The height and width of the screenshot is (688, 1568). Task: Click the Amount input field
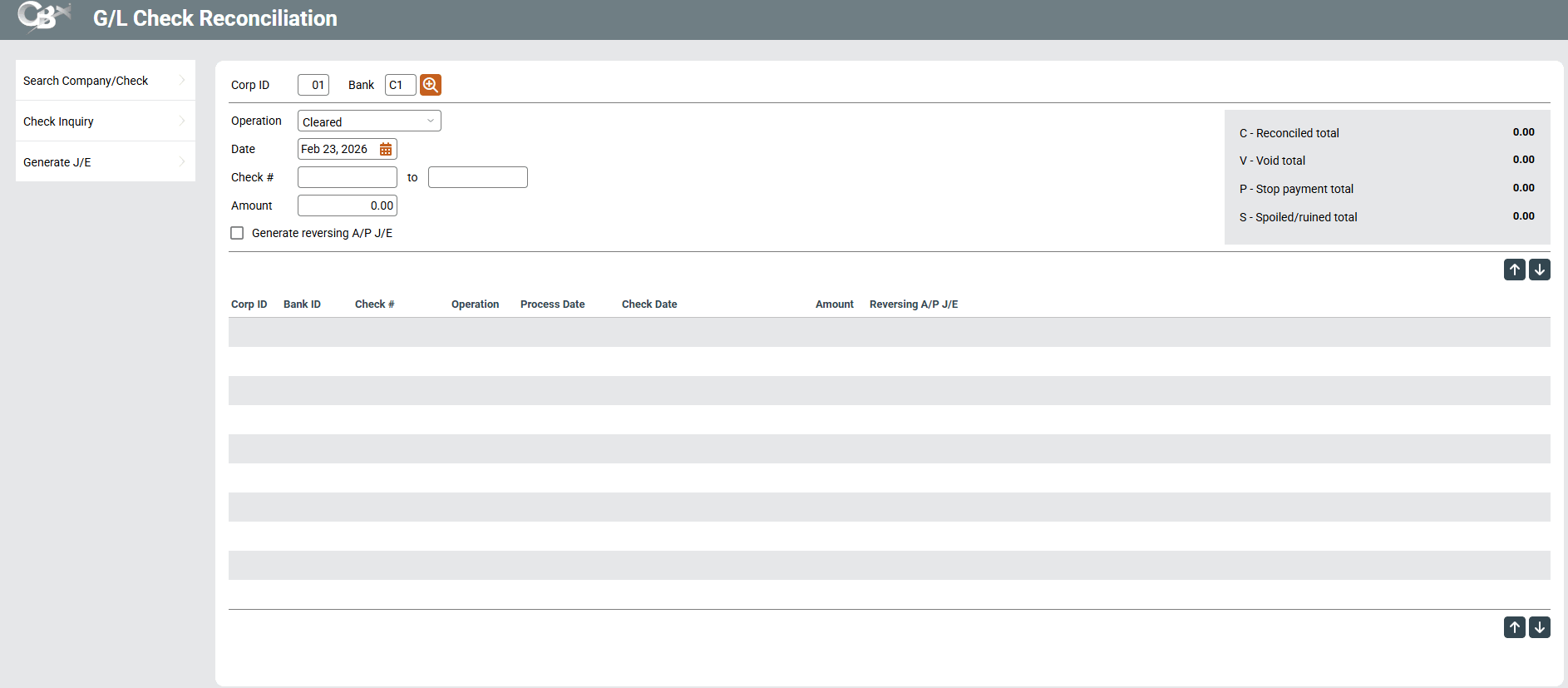pyautogui.click(x=347, y=205)
